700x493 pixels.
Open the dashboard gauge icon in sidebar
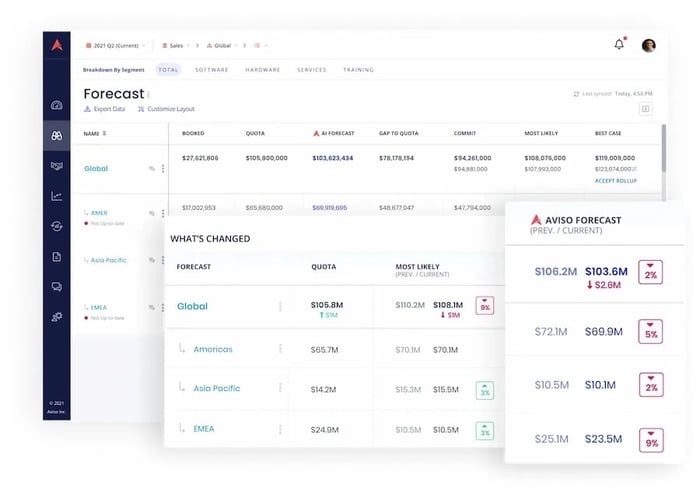(57, 105)
